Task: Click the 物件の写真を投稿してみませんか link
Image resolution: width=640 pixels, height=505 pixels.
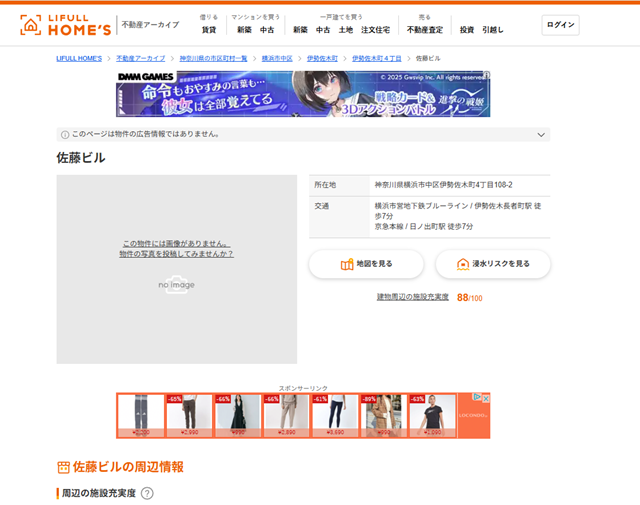Action: click(176, 254)
